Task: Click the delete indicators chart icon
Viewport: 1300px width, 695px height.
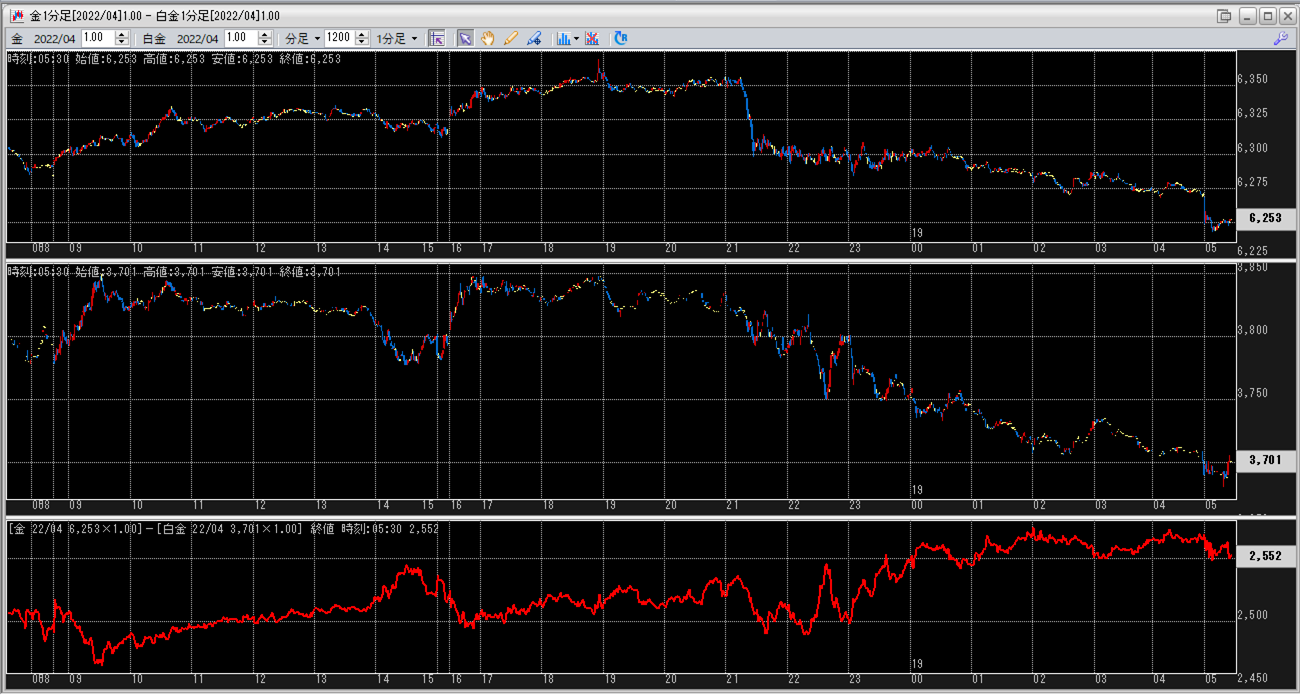Action: pos(592,38)
